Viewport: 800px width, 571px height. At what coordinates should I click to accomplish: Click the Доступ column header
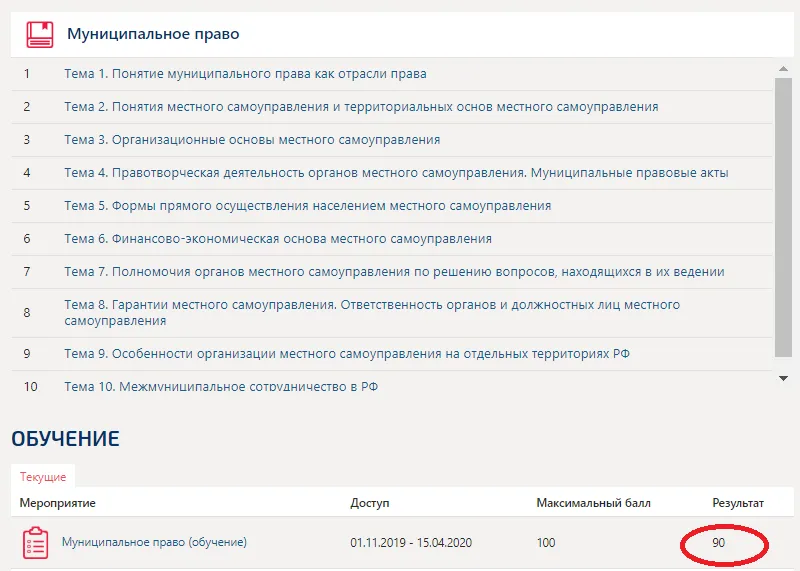pos(369,503)
